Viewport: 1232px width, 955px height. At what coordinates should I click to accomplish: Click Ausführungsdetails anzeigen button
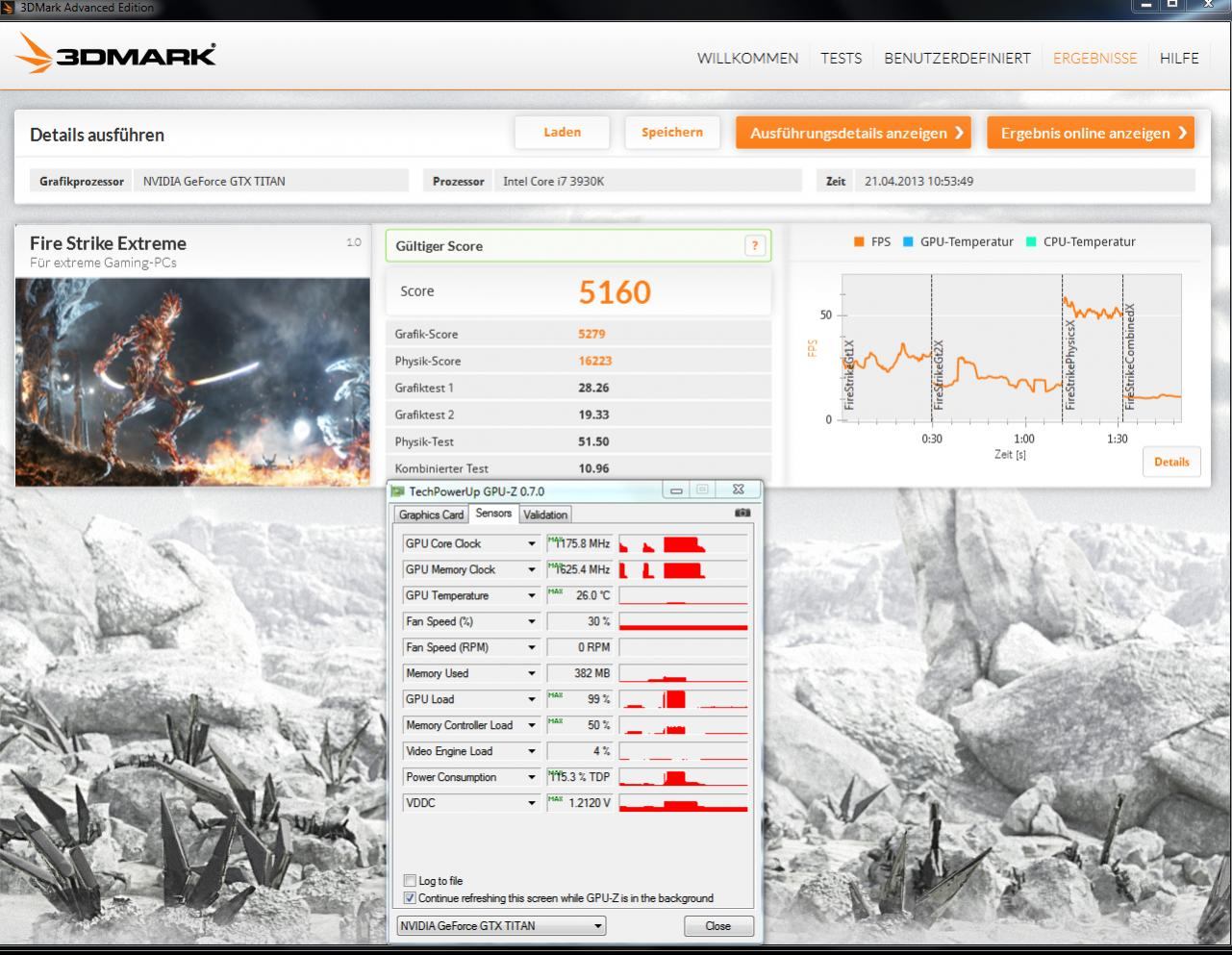pyautogui.click(x=853, y=133)
